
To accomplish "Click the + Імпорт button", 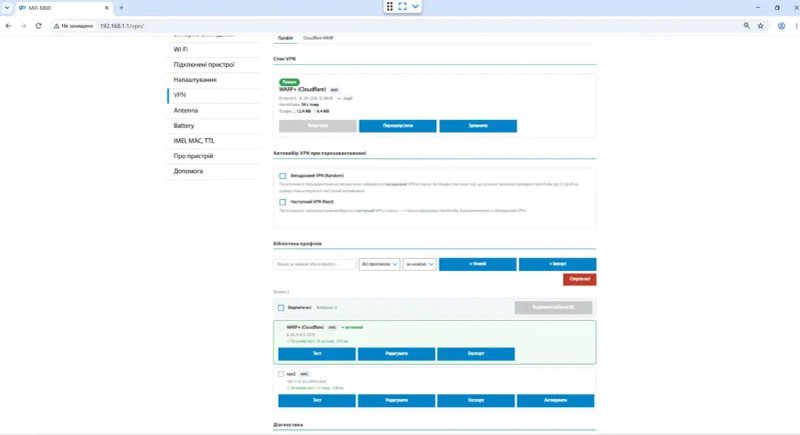I will [x=557, y=264].
